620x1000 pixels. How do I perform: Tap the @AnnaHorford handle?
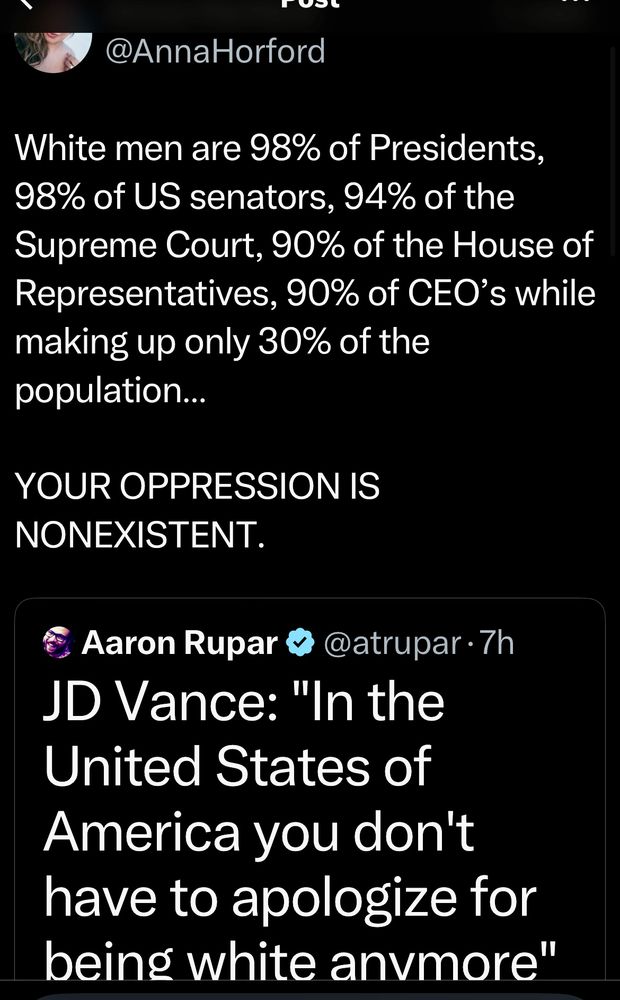[x=215, y=51]
